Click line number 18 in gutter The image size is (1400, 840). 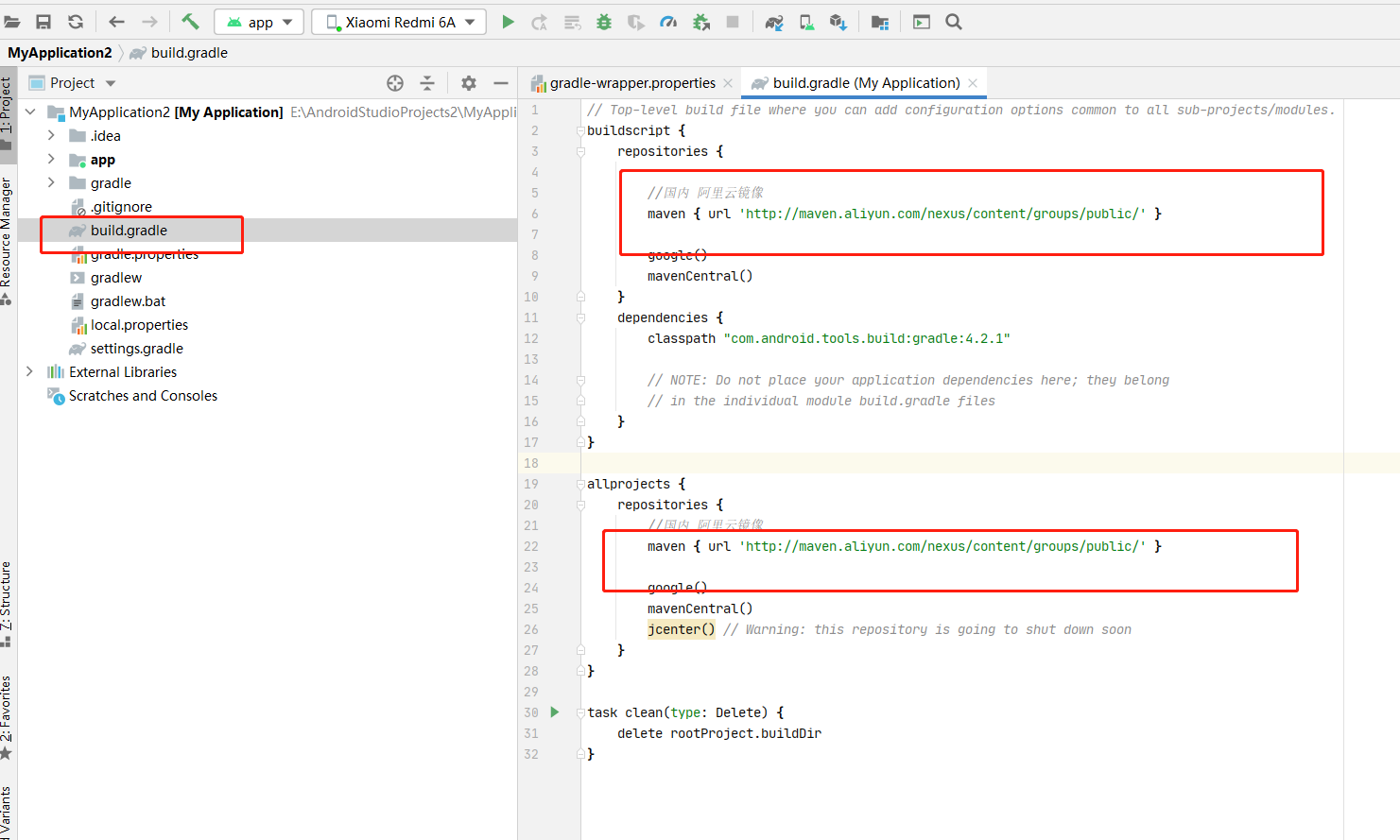pos(531,463)
